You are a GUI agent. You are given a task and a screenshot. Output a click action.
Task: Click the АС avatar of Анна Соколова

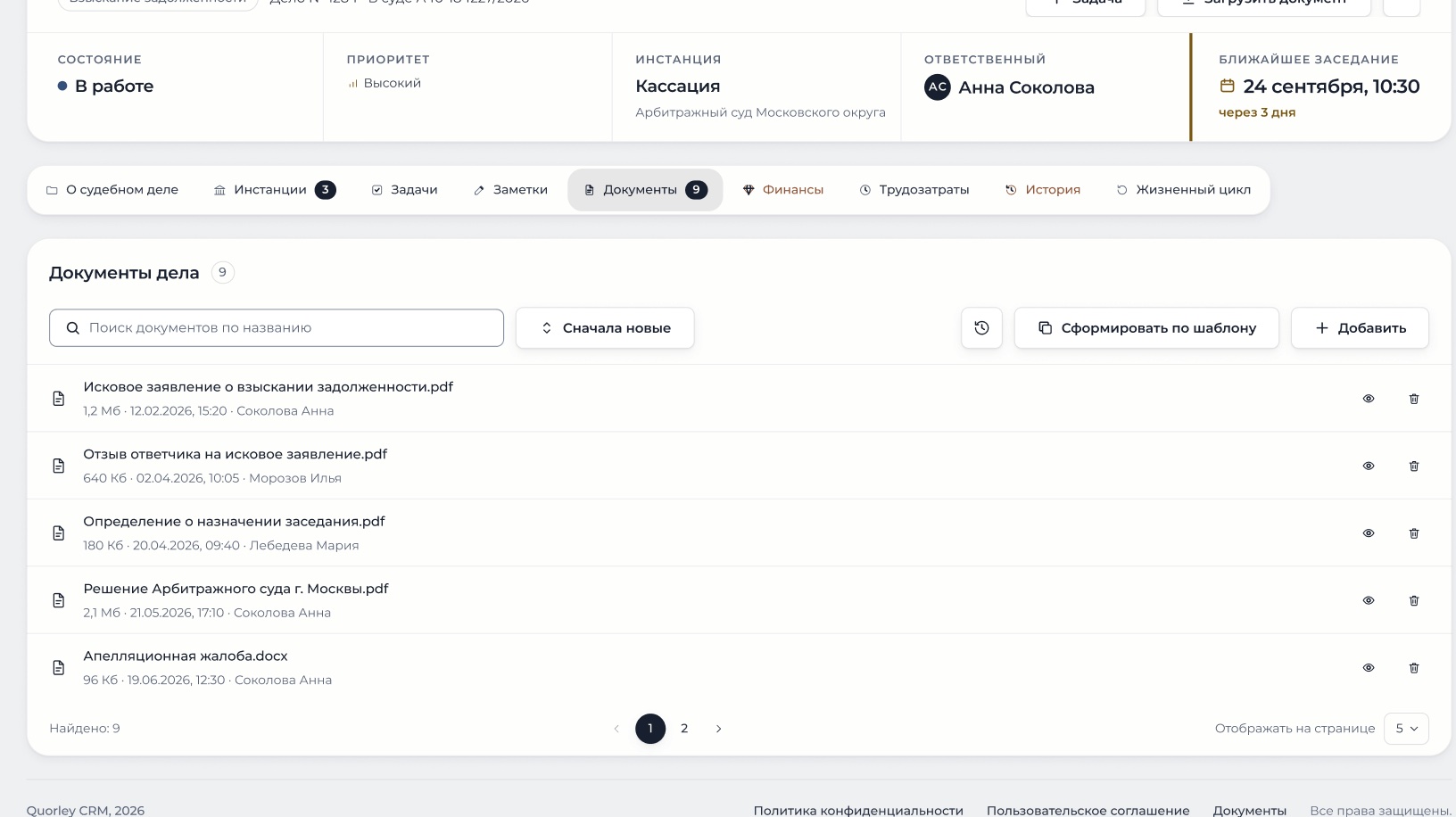coord(938,87)
